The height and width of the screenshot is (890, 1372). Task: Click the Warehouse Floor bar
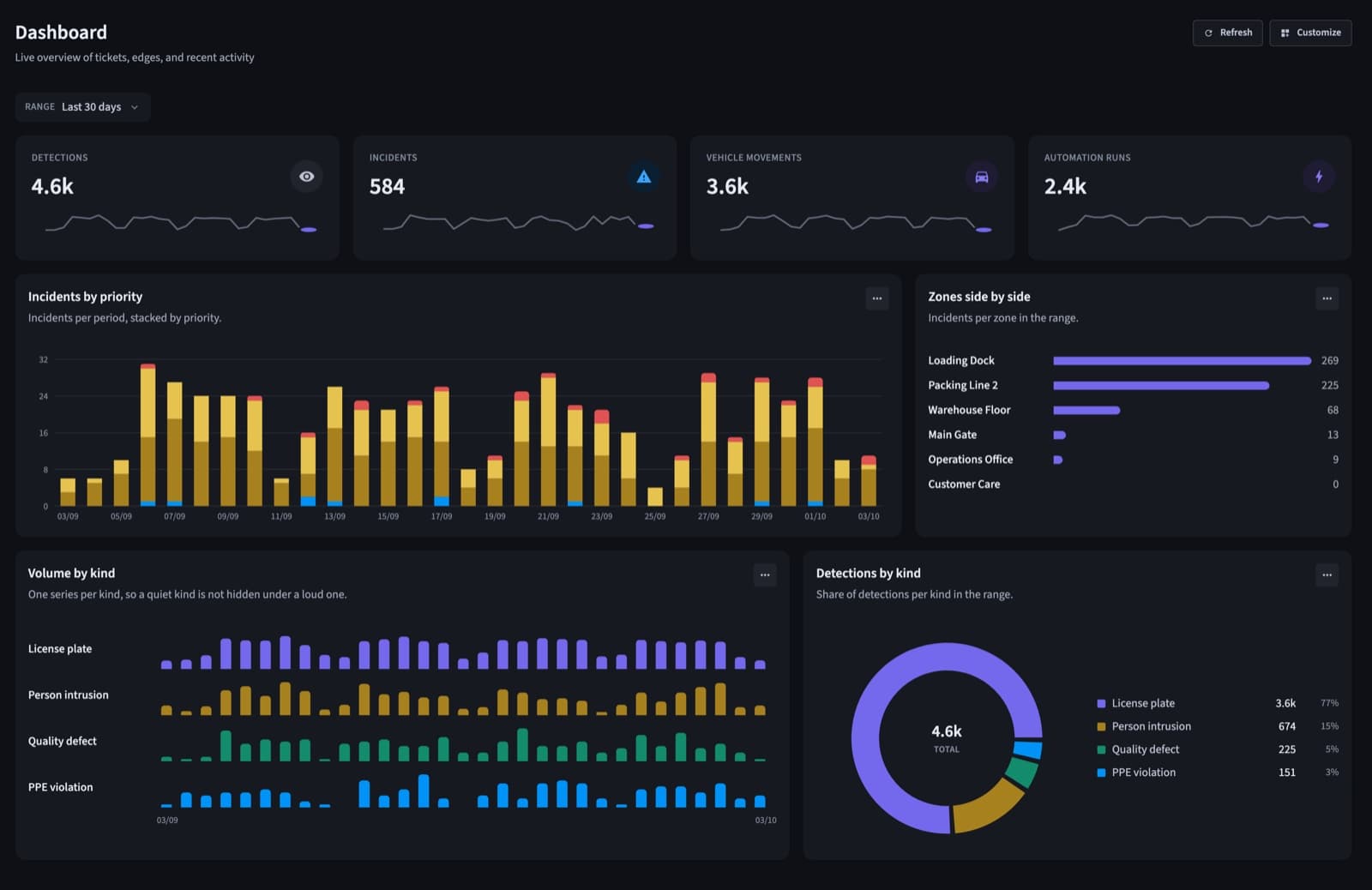(x=1086, y=411)
